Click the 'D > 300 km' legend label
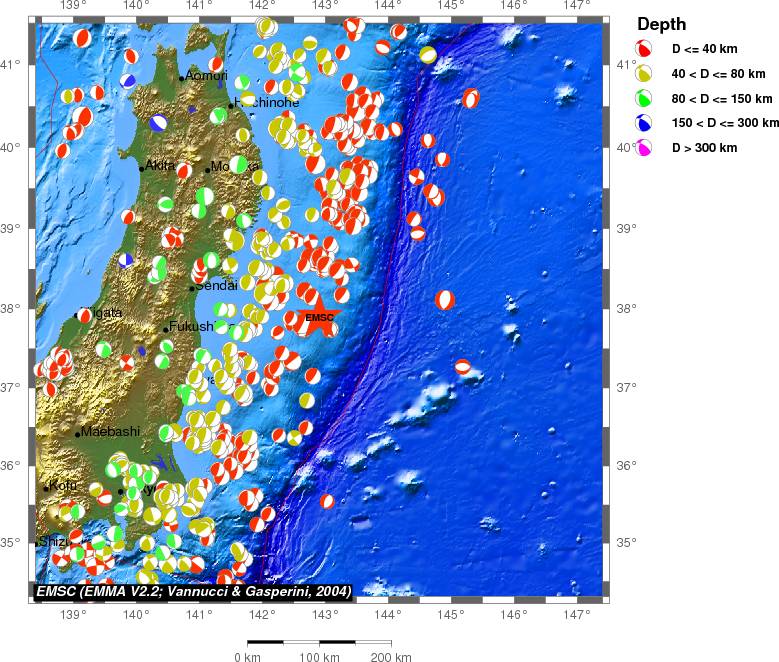Image resolution: width=779 pixels, height=662 pixels. (x=705, y=148)
